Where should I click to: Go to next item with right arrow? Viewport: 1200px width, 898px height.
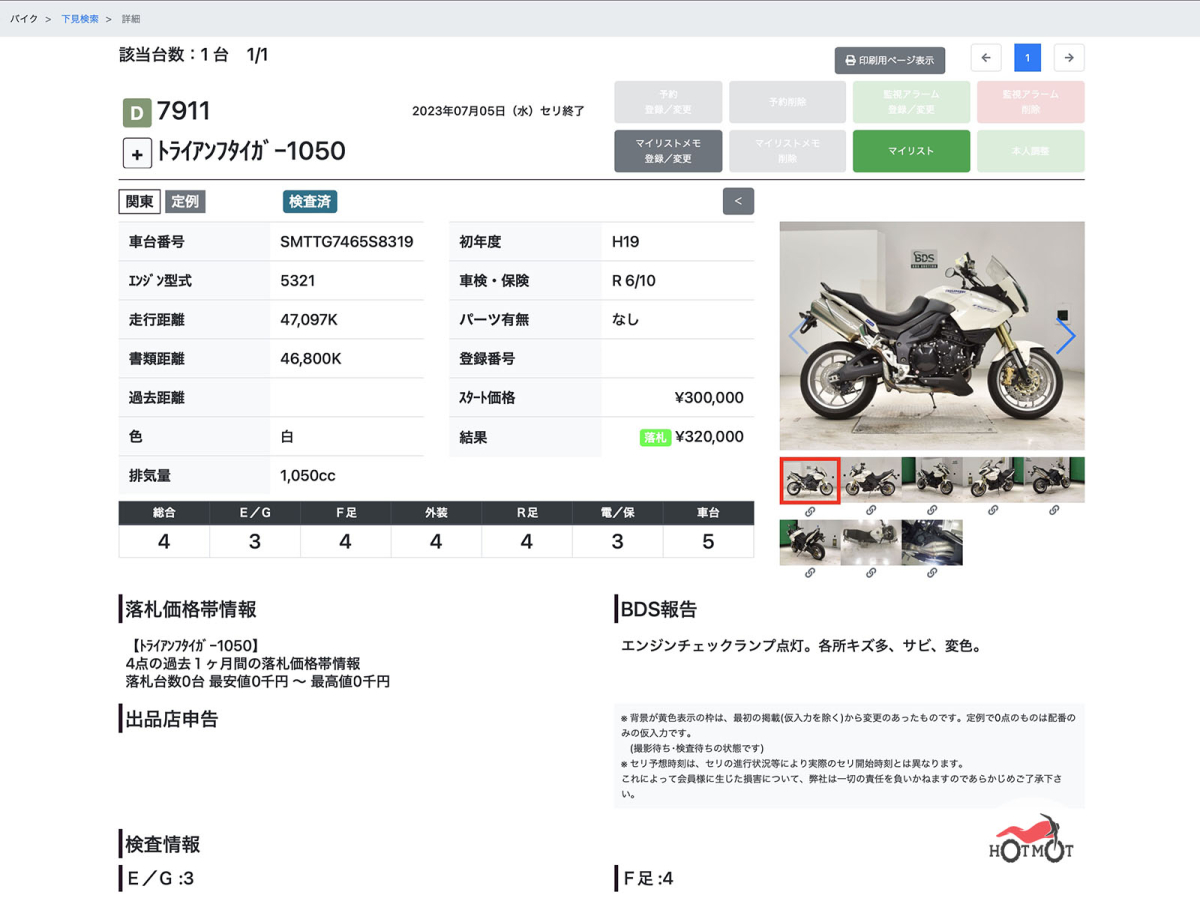pos(1069,58)
